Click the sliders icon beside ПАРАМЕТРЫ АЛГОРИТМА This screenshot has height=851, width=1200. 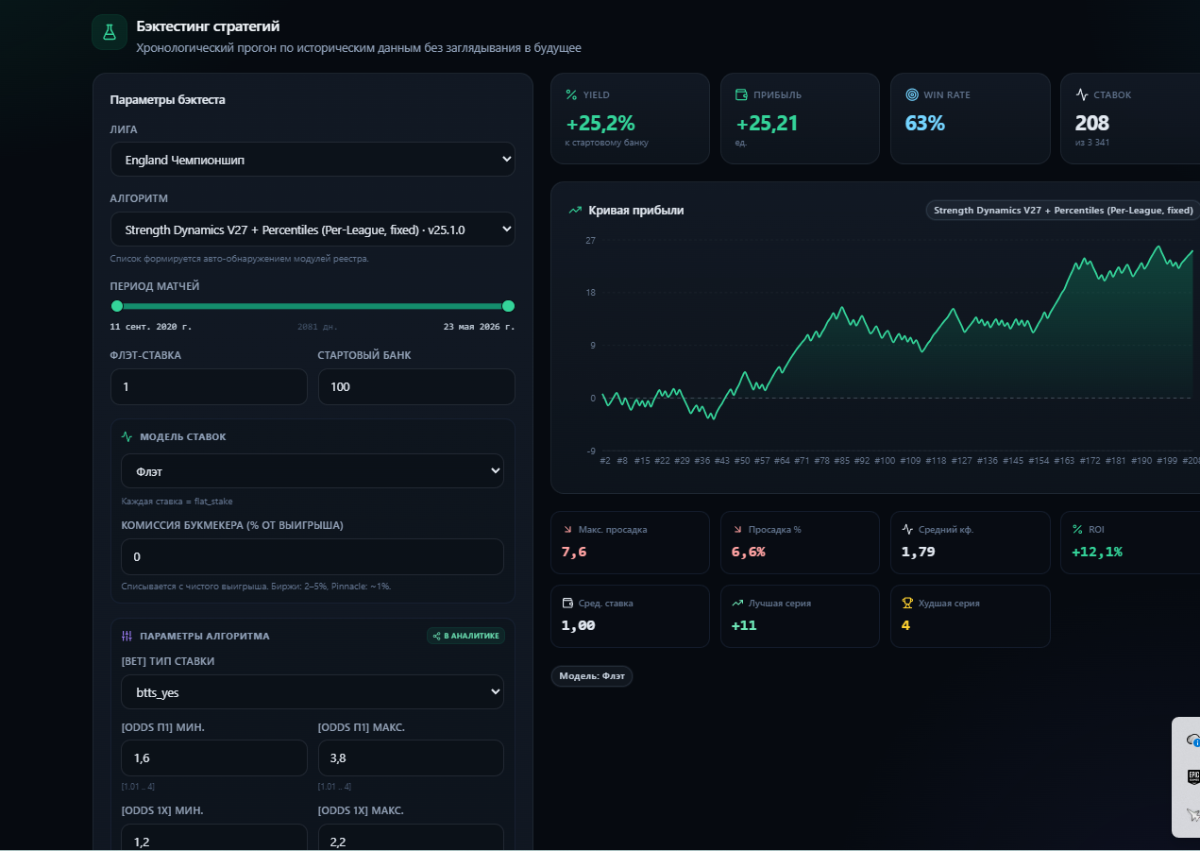[x=127, y=636]
